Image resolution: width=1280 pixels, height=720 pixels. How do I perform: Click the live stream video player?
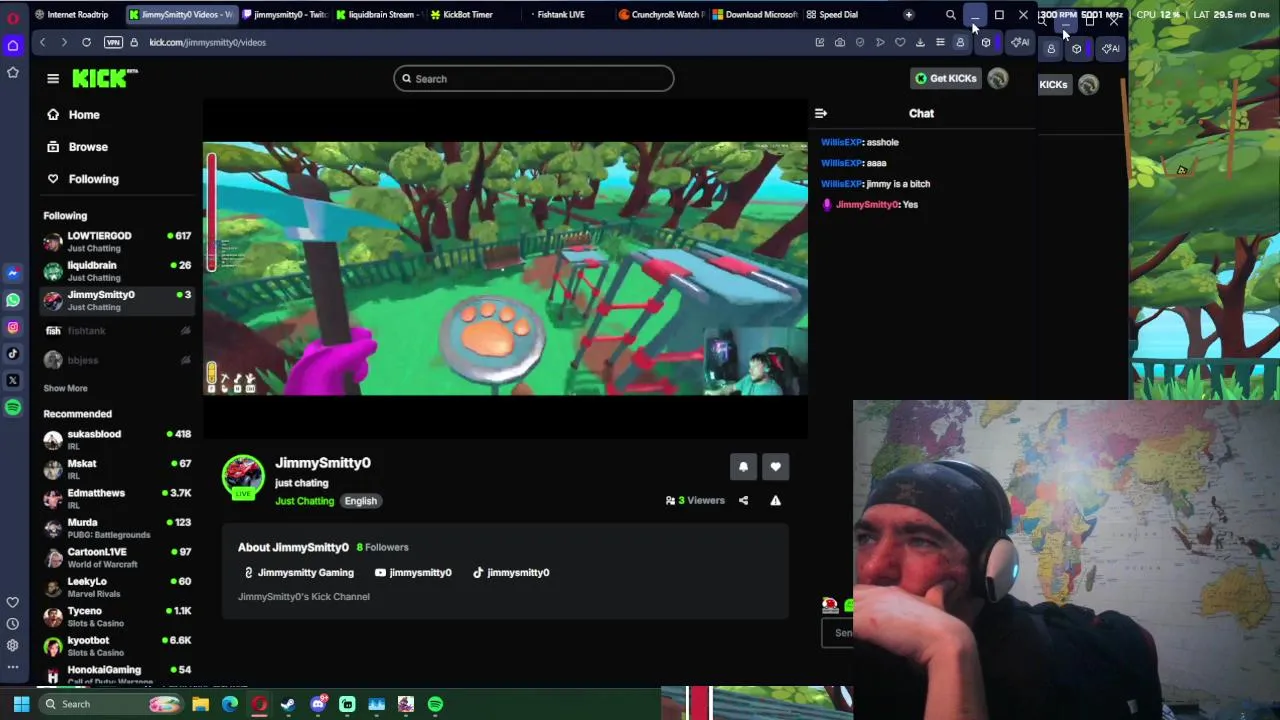(x=505, y=269)
